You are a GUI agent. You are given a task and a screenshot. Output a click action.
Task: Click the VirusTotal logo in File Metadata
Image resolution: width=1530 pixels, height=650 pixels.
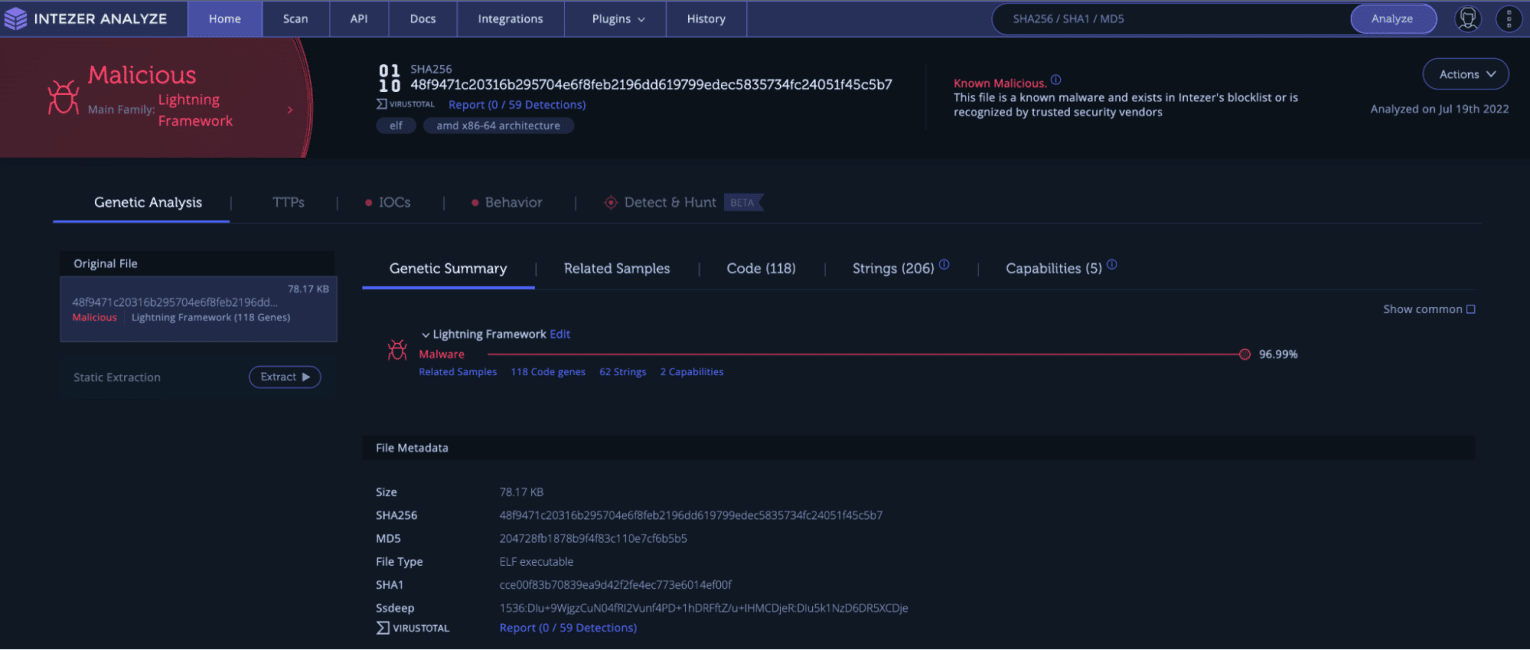[x=413, y=628]
